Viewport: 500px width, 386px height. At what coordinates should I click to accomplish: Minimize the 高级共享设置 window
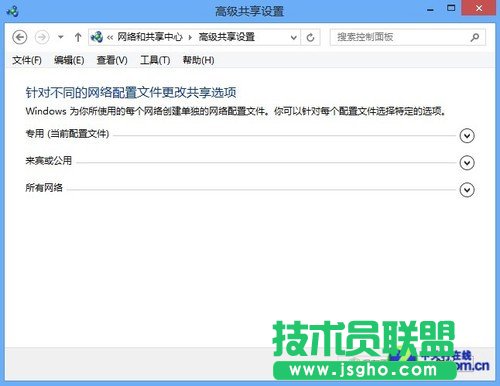click(430, 10)
